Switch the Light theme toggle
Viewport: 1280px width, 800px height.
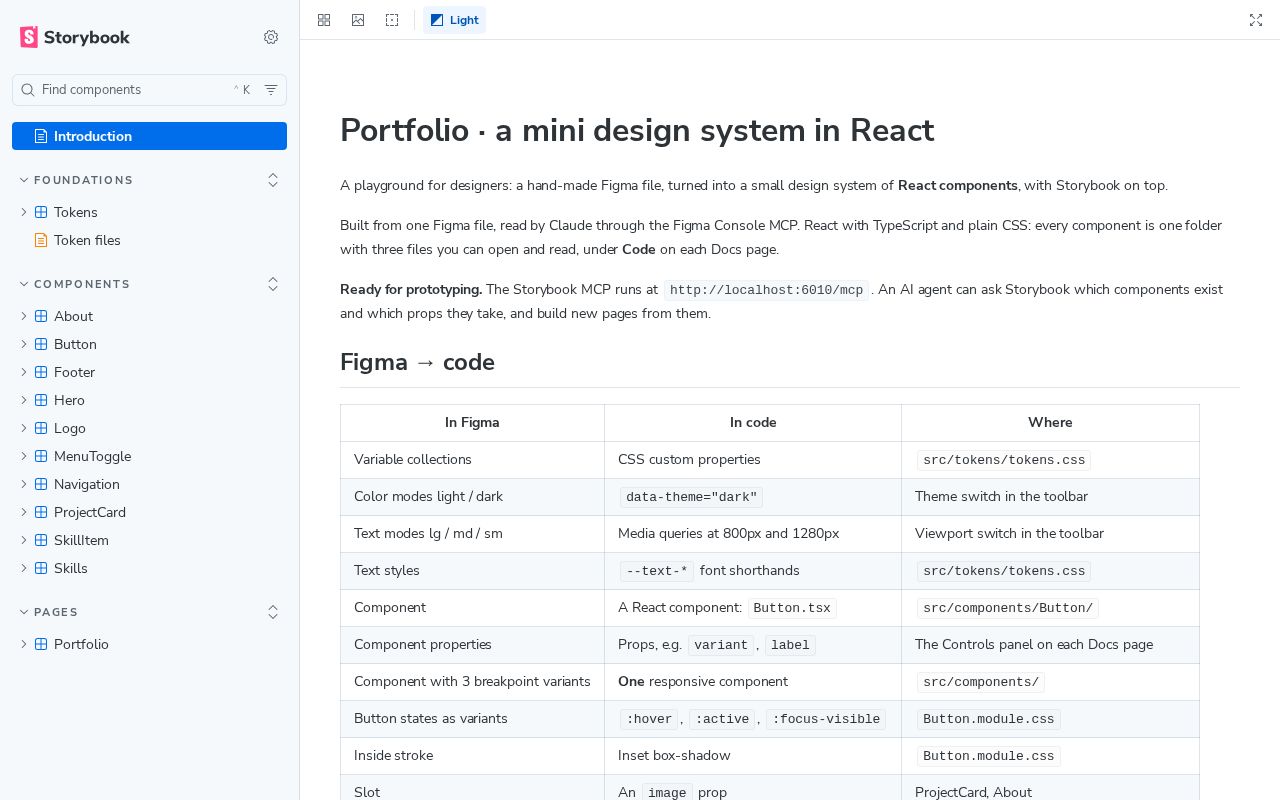454,20
